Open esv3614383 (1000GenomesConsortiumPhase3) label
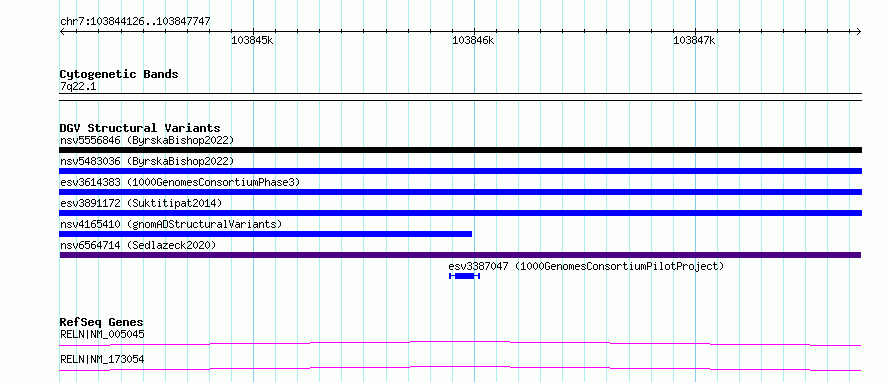Viewport: 890px width, 382px height. pos(180,182)
